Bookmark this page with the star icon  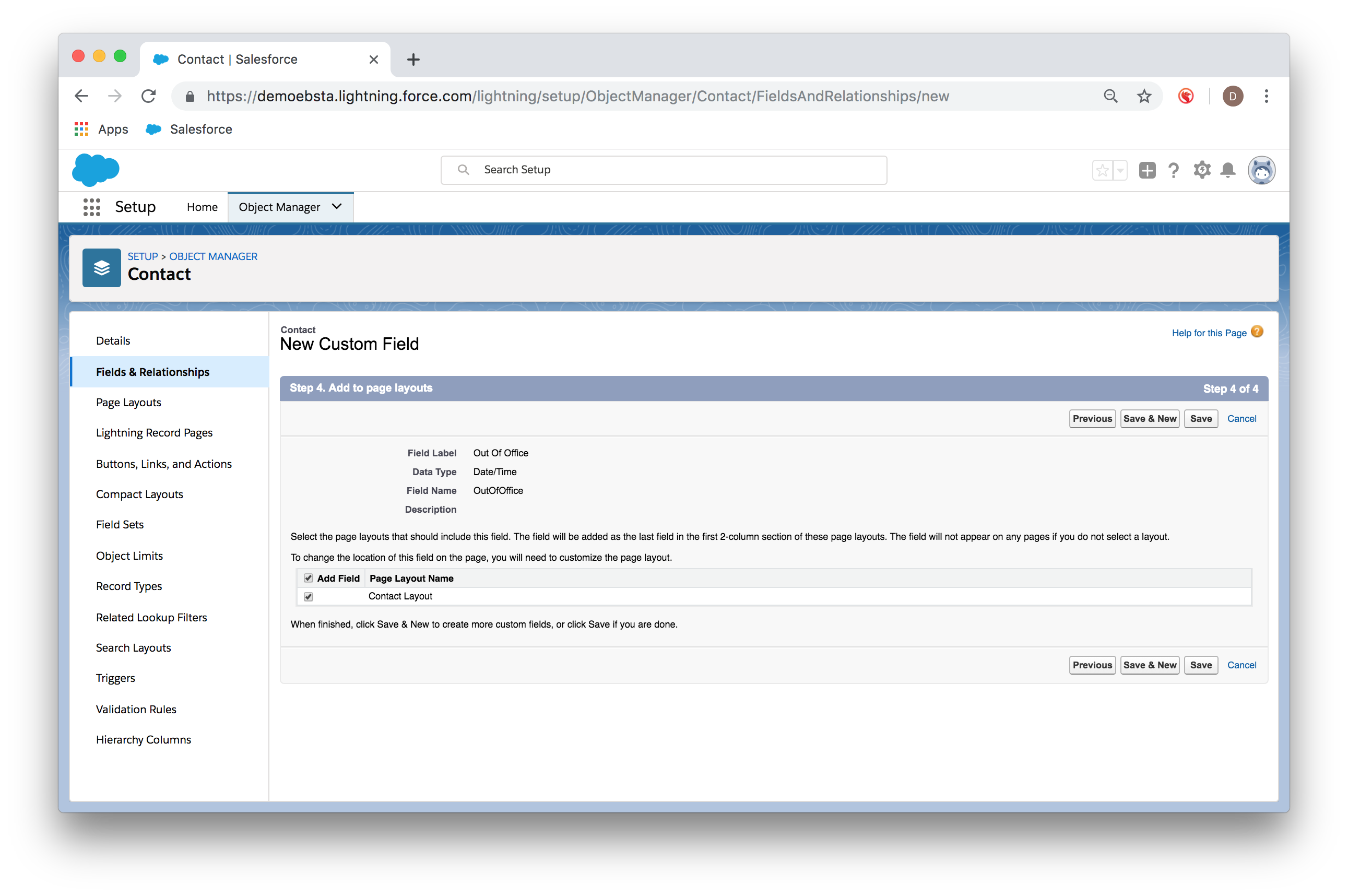[1143, 96]
